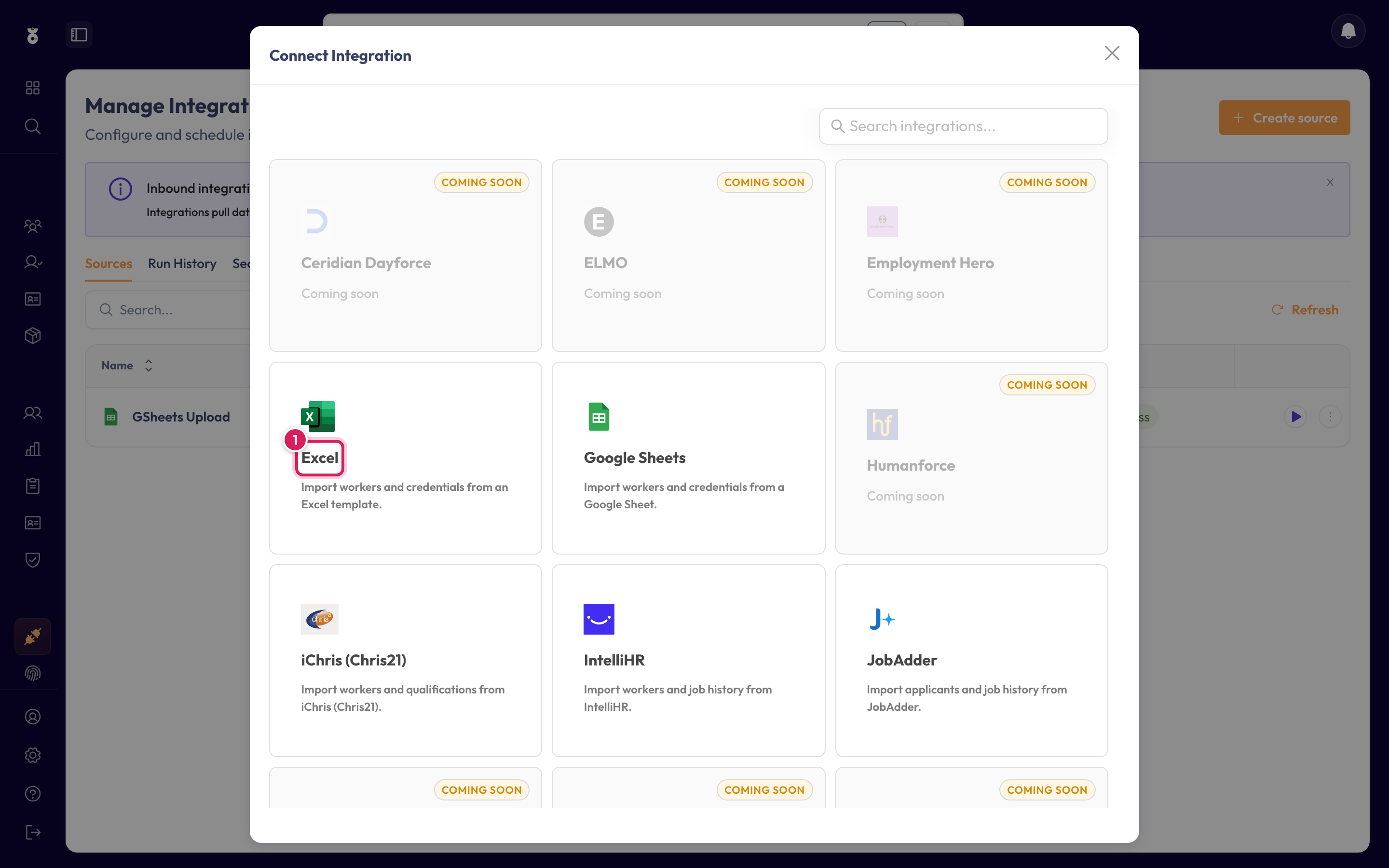The width and height of the screenshot is (1389, 868).
Task: Select the Google Sheets integration icon
Action: click(x=599, y=416)
